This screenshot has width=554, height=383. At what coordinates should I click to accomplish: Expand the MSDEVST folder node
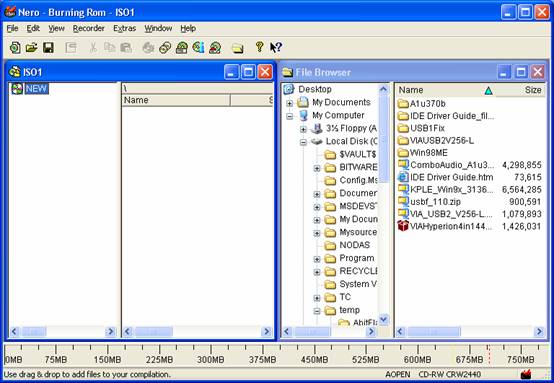coord(317,207)
